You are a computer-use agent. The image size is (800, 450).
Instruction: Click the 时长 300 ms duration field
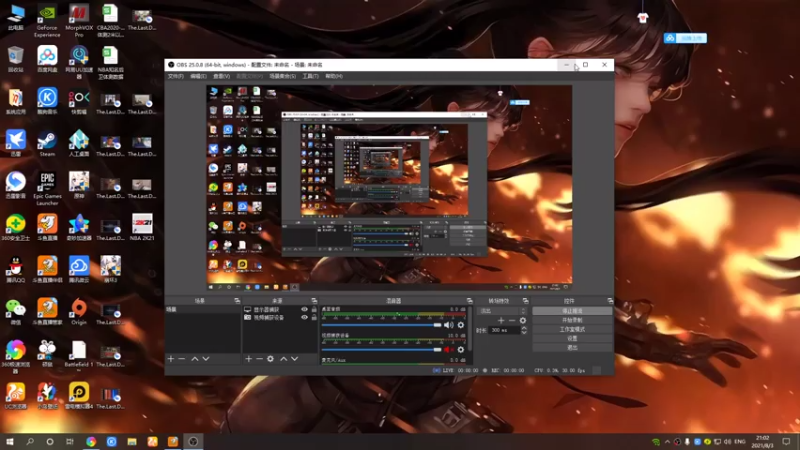[x=504, y=330]
